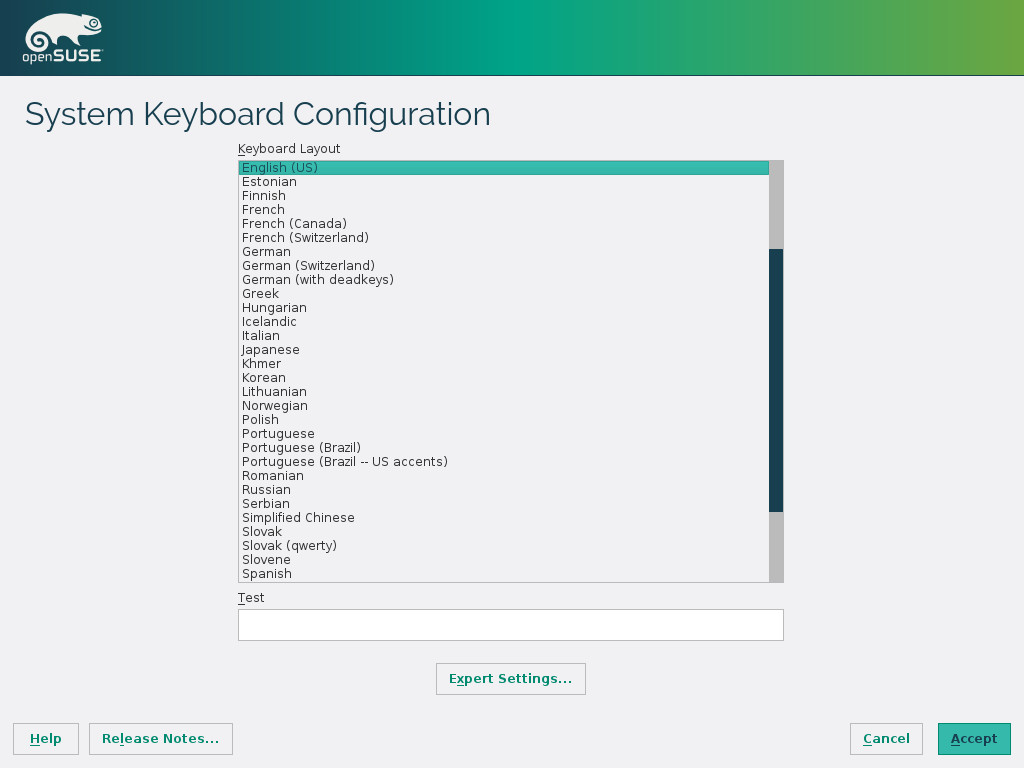Choose the Russian keyboard layout
This screenshot has width=1024, height=768.
(x=266, y=490)
